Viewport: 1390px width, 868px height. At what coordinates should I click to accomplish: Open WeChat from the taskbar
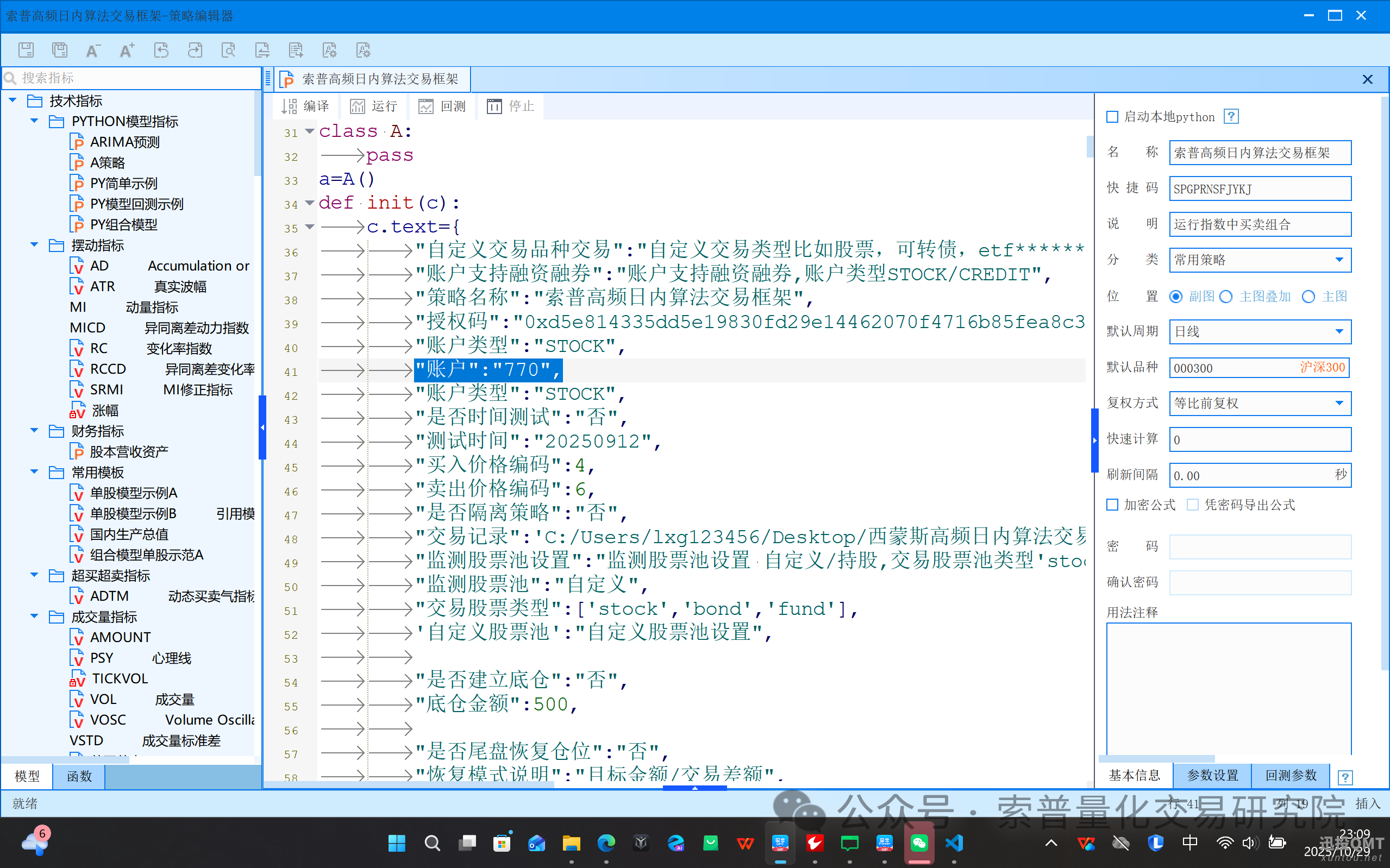tap(919, 842)
